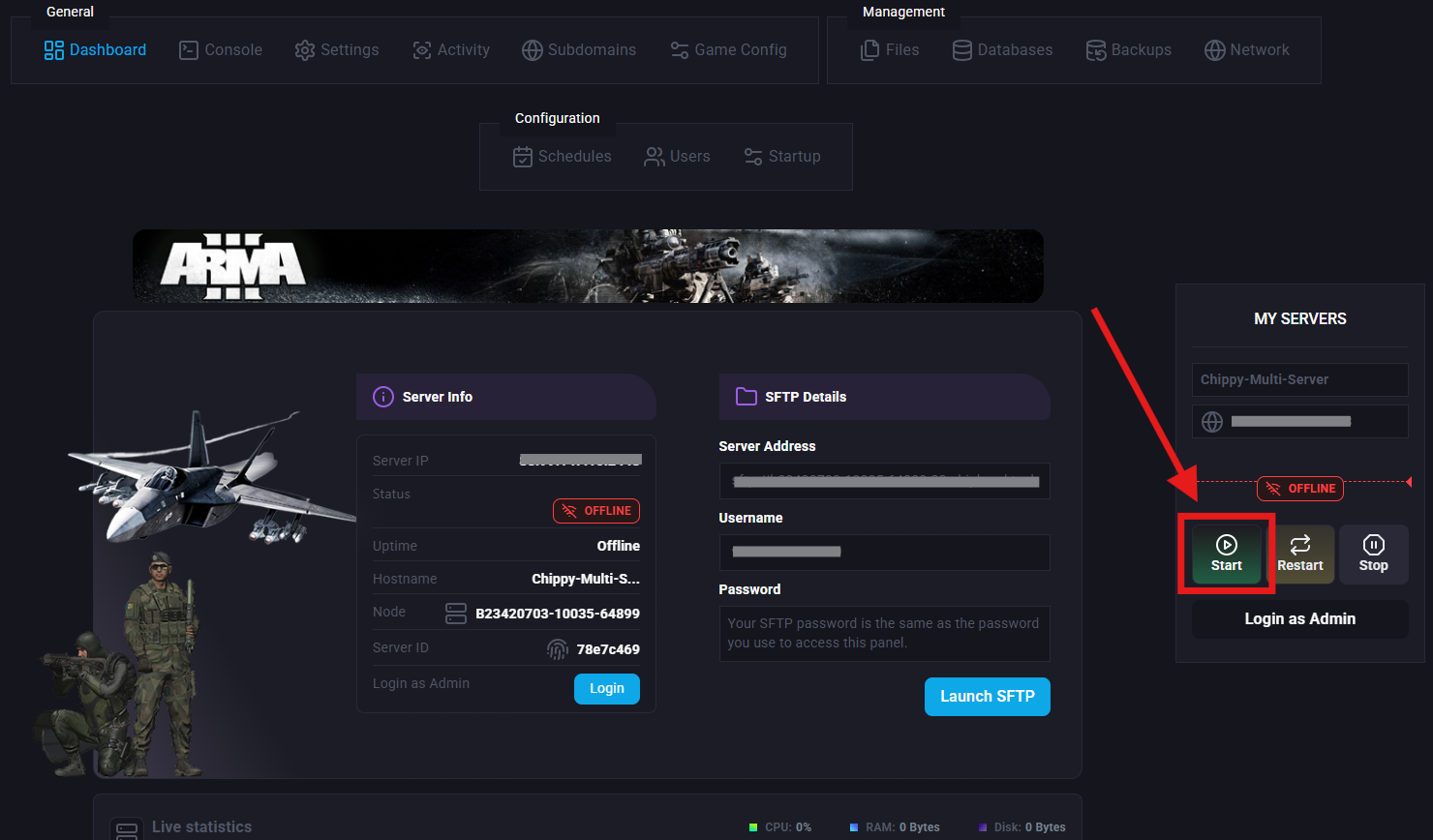Open the Users label
The image size is (1433, 840).
pyautogui.click(x=690, y=157)
